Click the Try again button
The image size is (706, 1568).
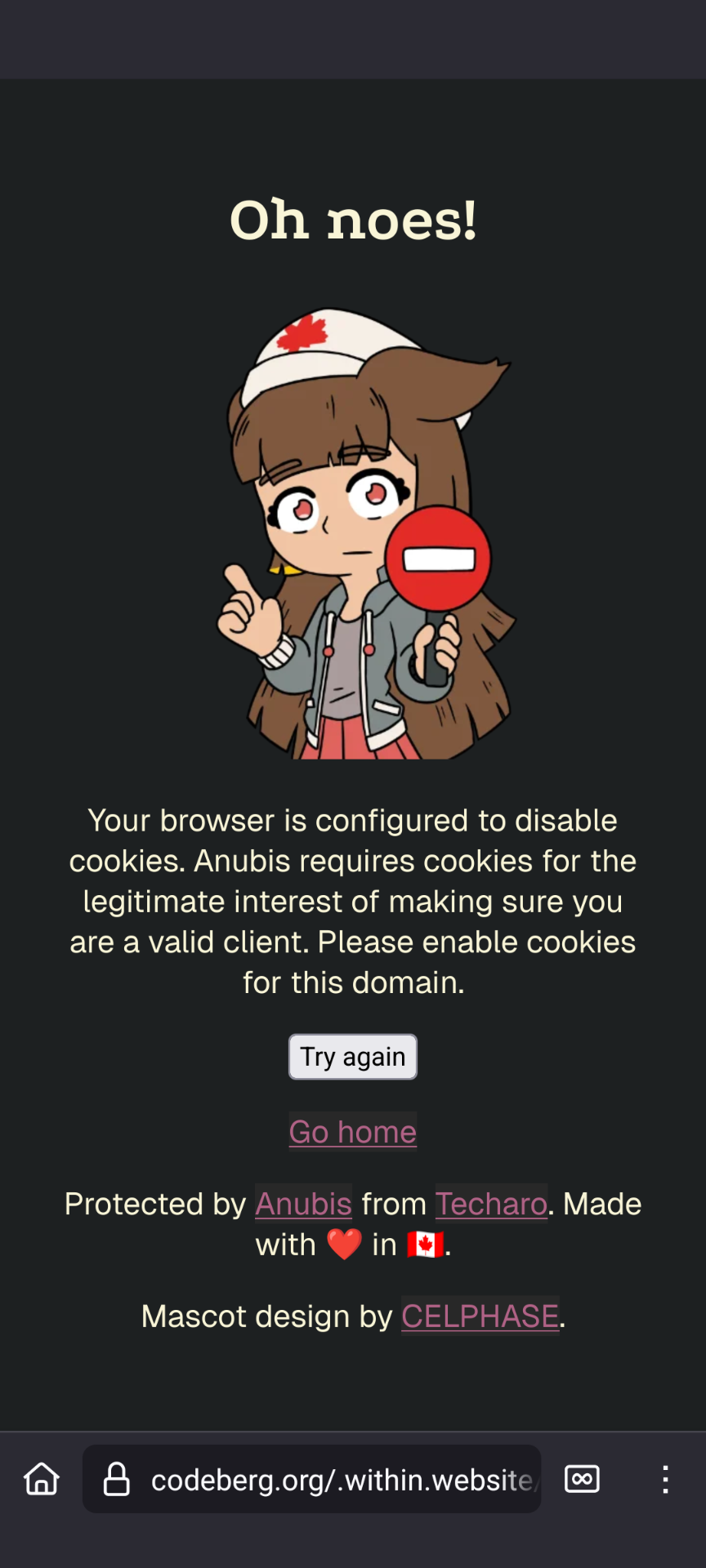353,1057
